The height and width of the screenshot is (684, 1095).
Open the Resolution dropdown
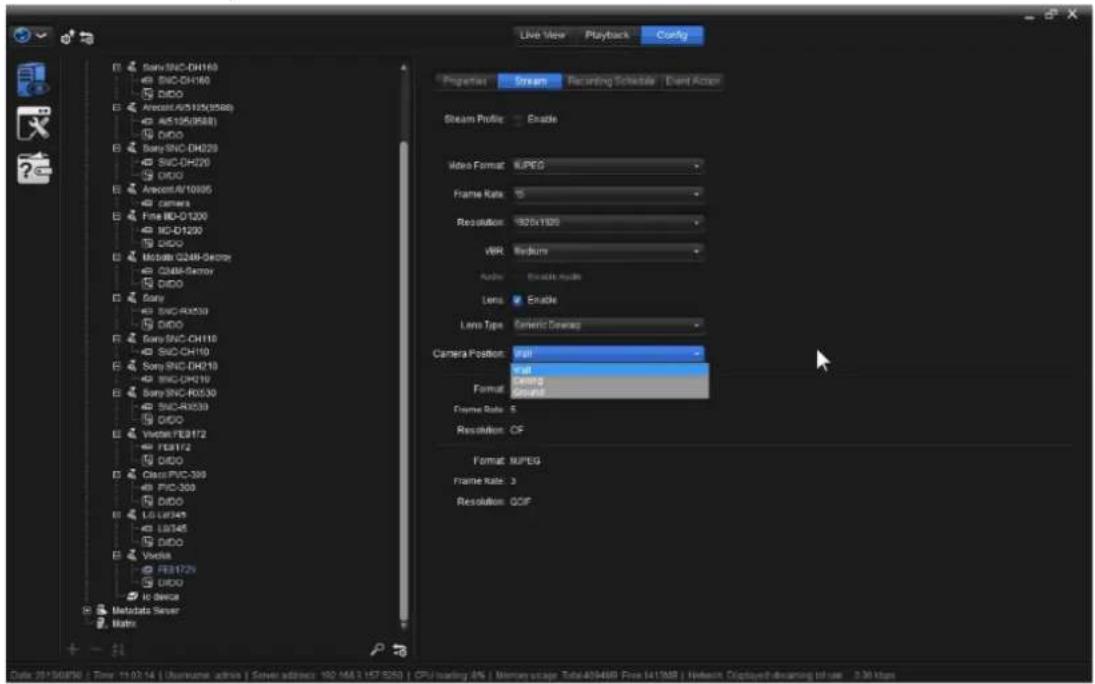[x=608, y=222]
